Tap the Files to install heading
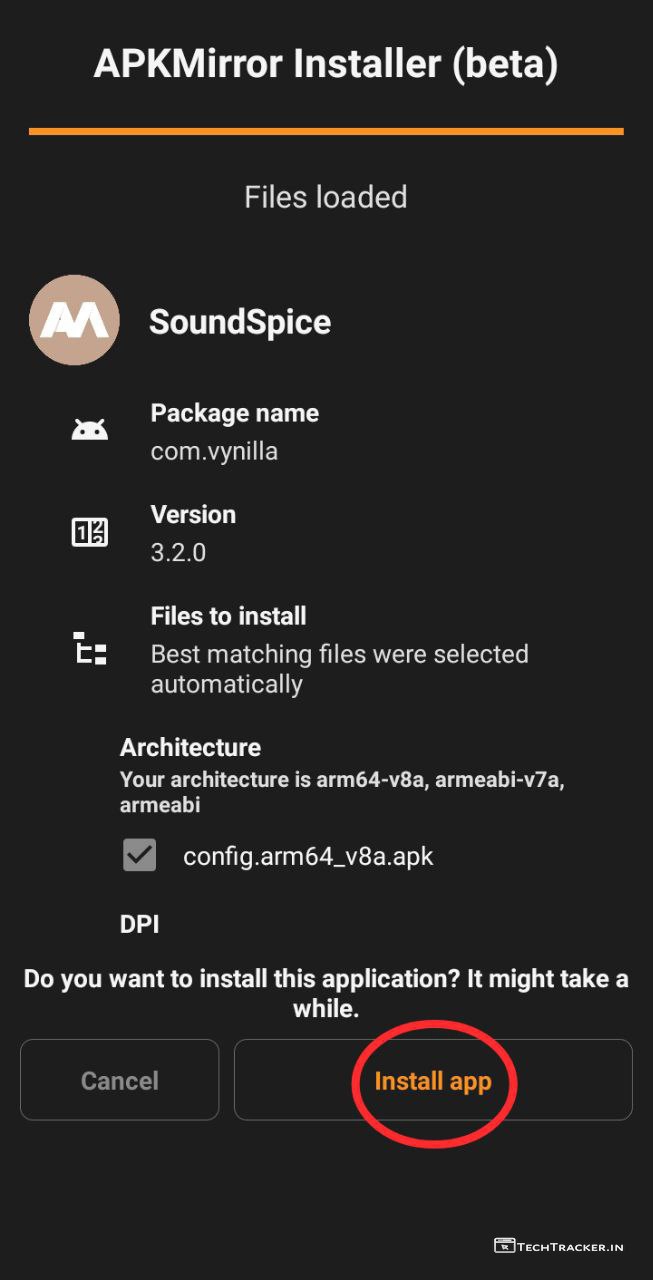 (228, 616)
